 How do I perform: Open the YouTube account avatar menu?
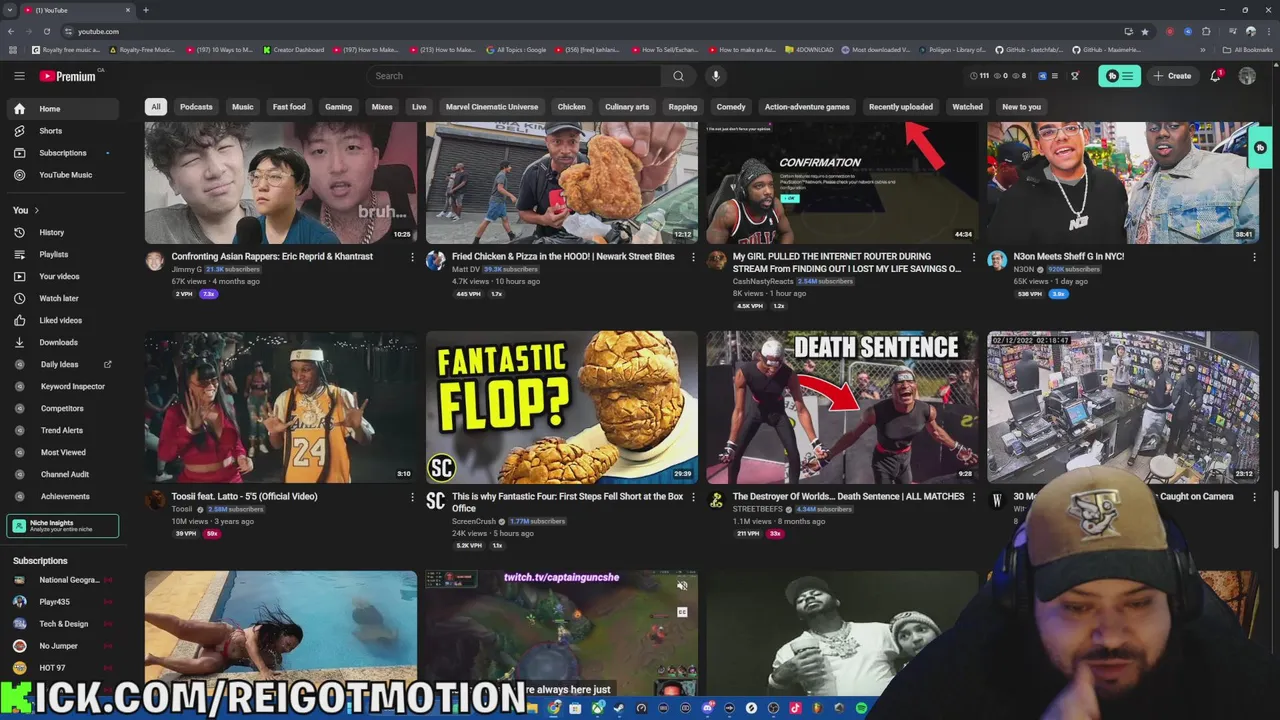coord(1247,76)
